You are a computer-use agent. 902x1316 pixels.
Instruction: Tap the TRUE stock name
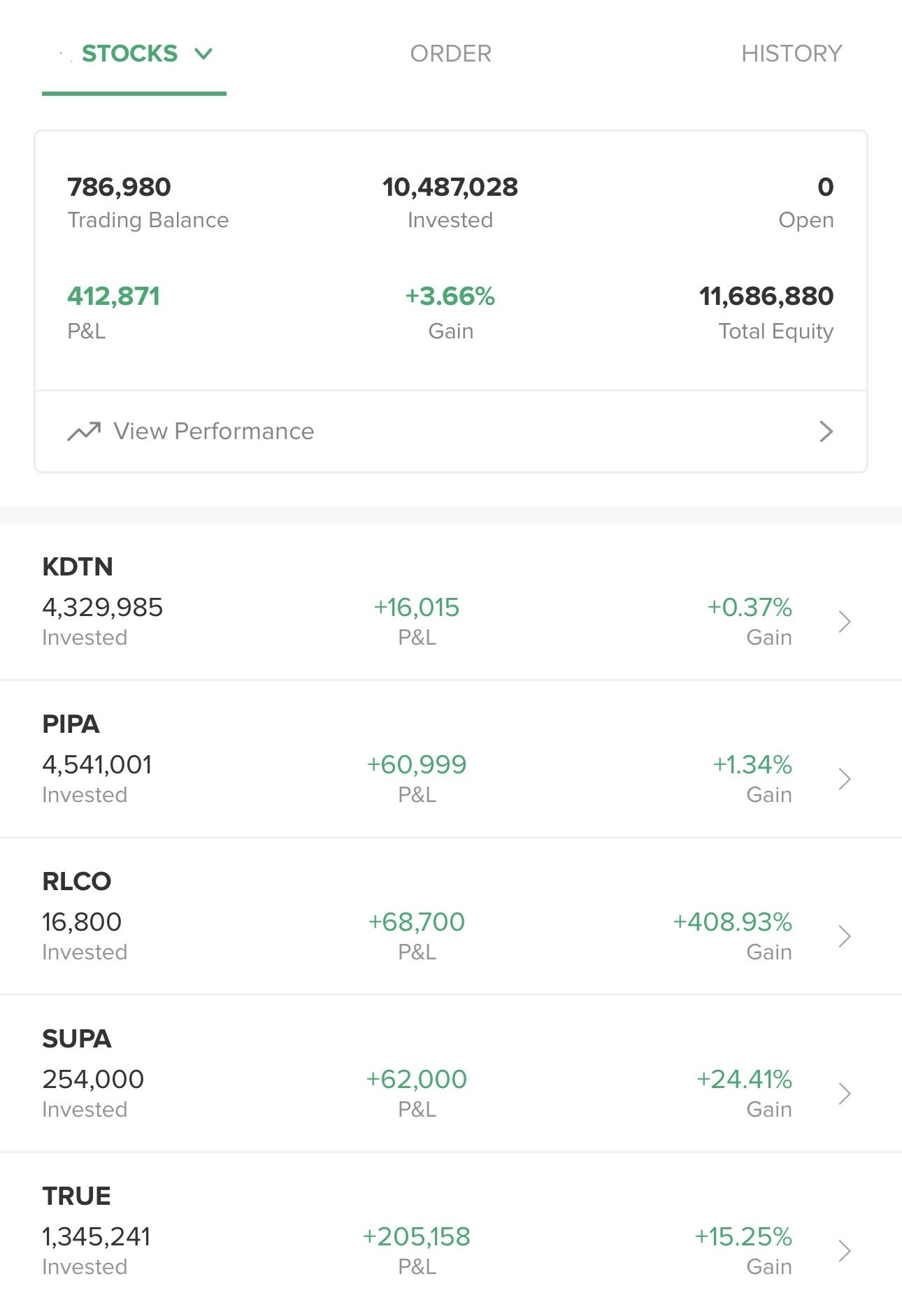[76, 1196]
